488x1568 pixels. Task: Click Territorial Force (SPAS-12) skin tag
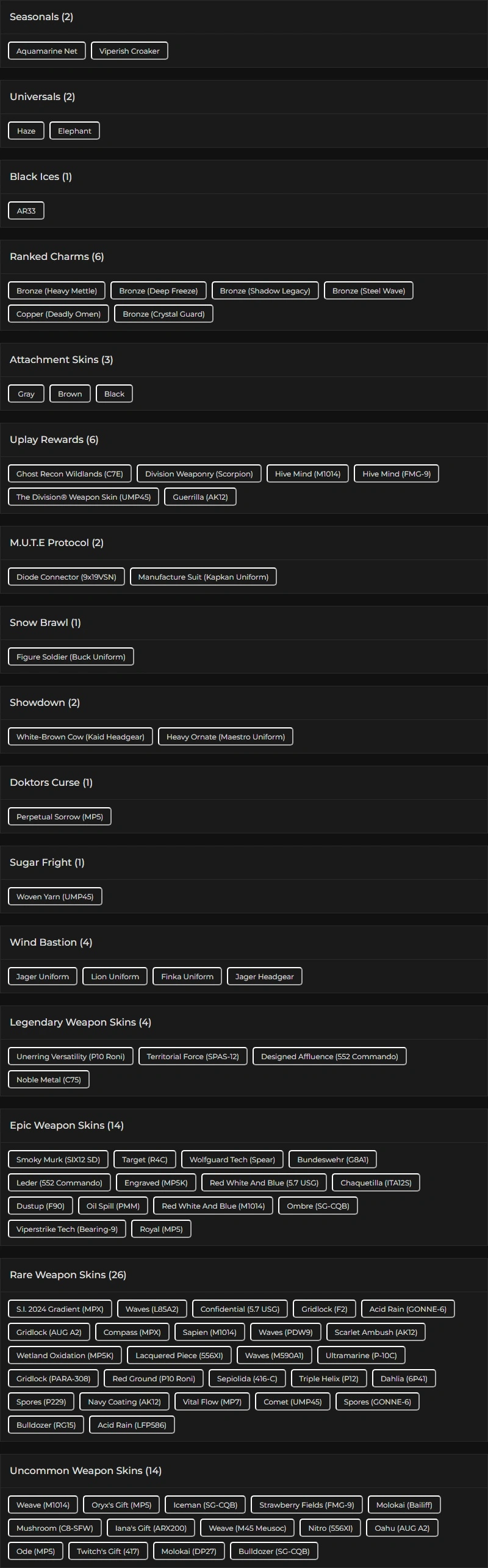click(193, 1057)
